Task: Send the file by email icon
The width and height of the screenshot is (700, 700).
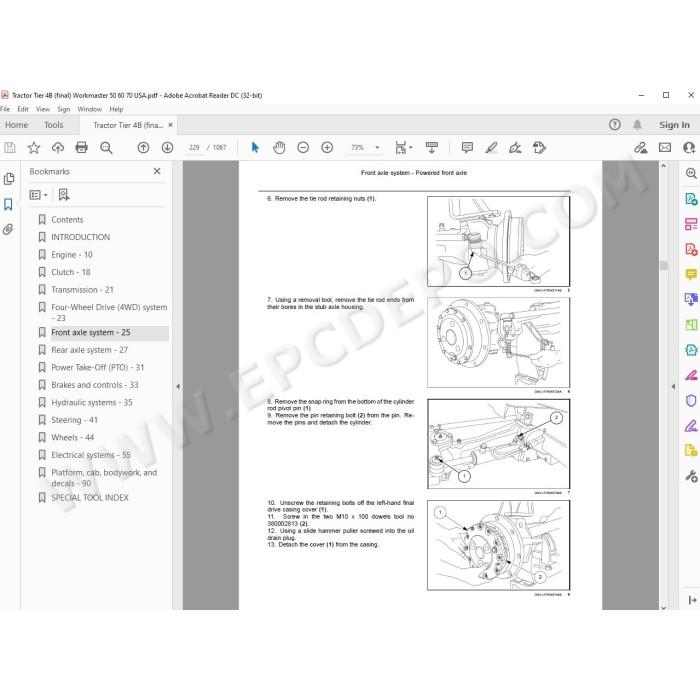Action: click(665, 147)
